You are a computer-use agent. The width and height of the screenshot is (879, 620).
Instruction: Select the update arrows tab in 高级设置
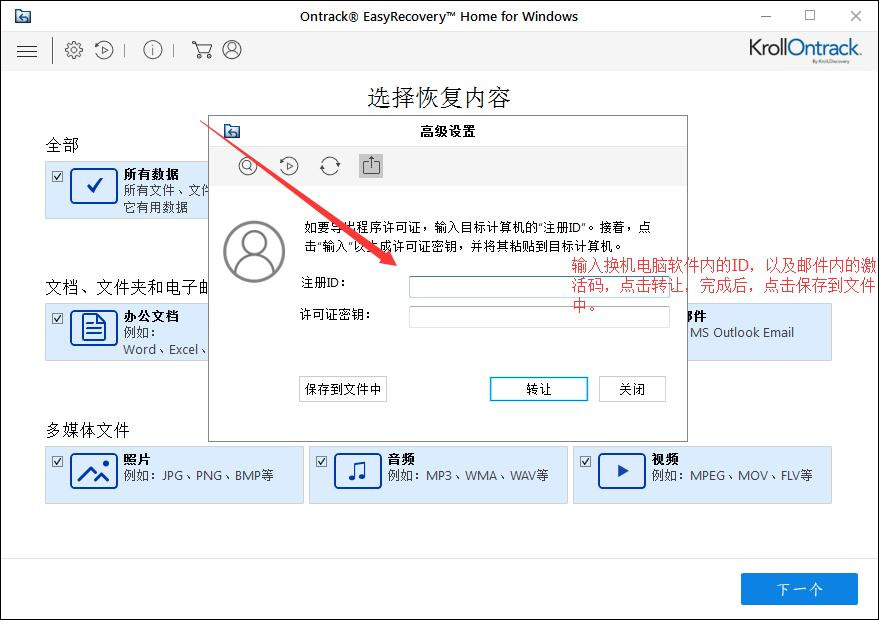tap(330, 166)
